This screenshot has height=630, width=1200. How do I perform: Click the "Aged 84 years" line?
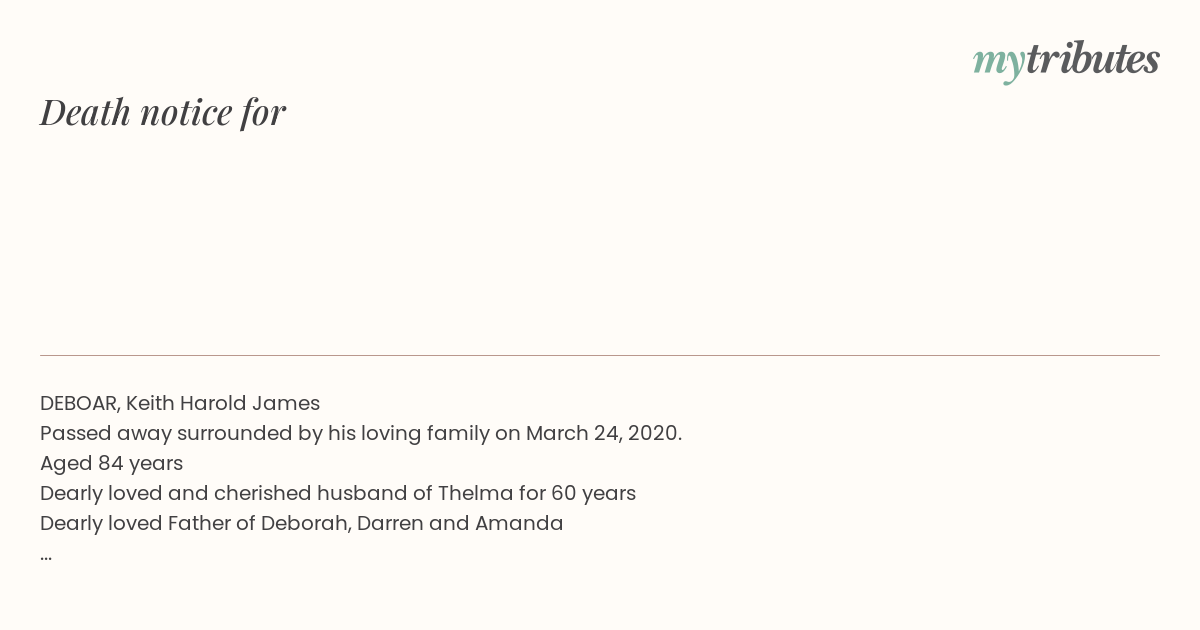click(111, 463)
